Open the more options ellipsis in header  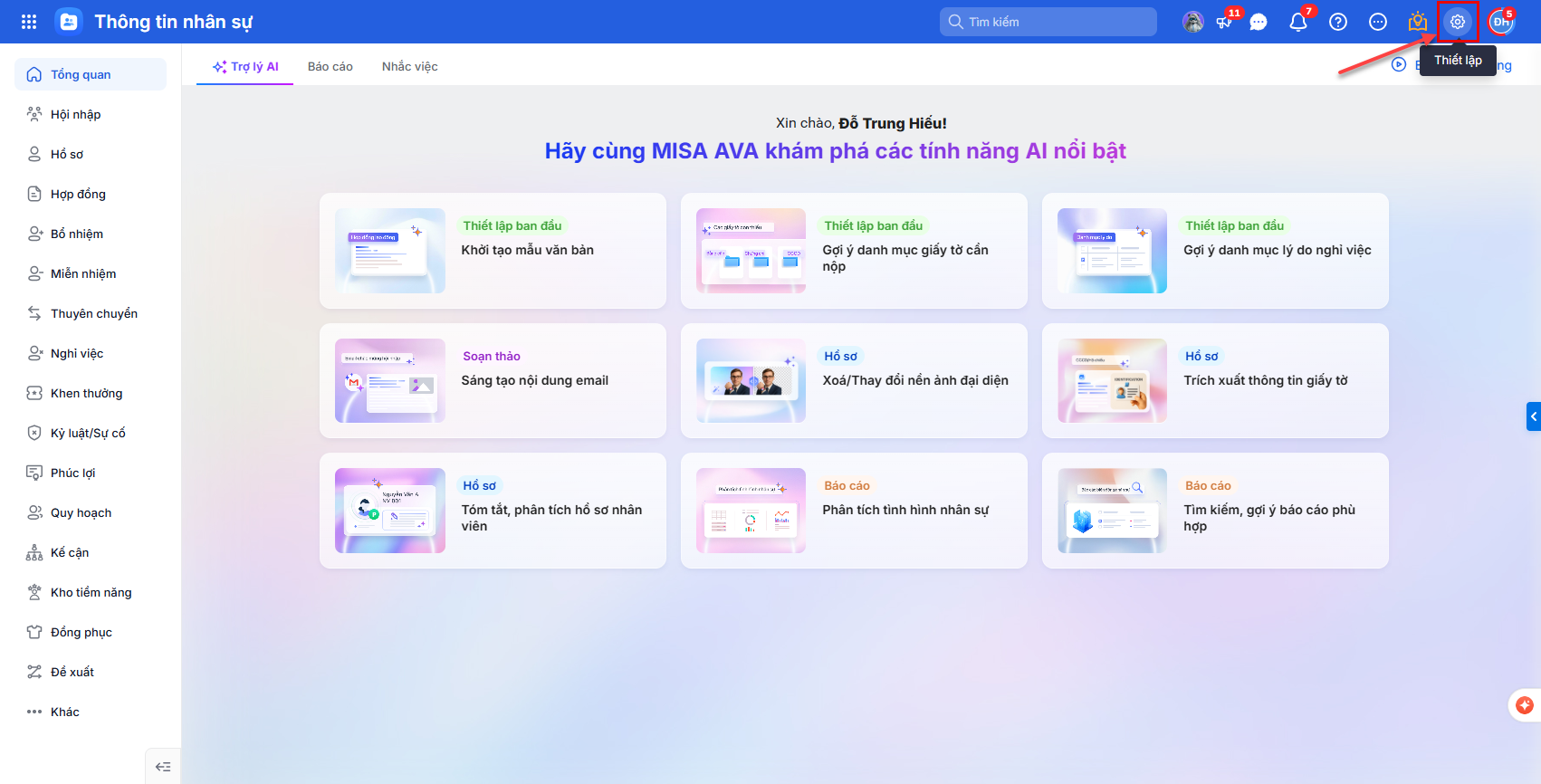point(1378,22)
